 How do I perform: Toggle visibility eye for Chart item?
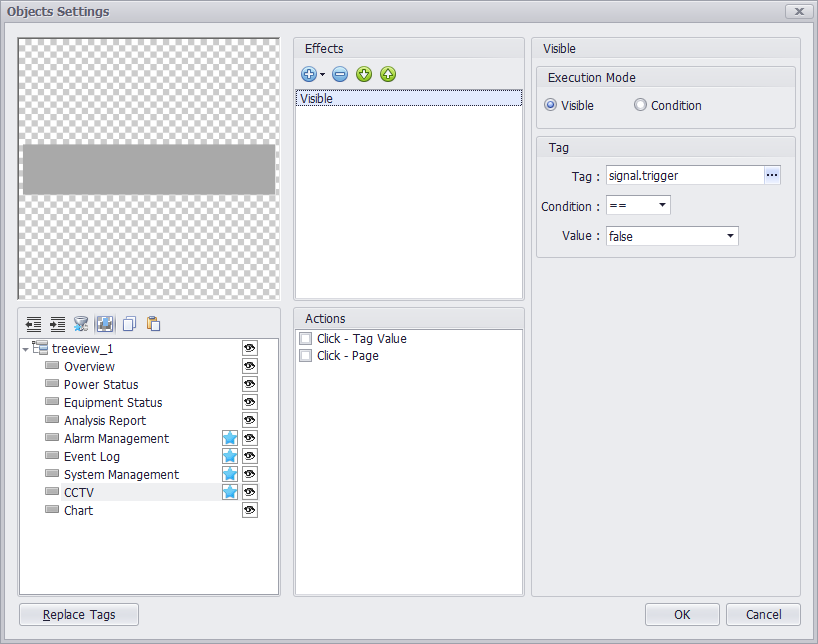(250, 510)
